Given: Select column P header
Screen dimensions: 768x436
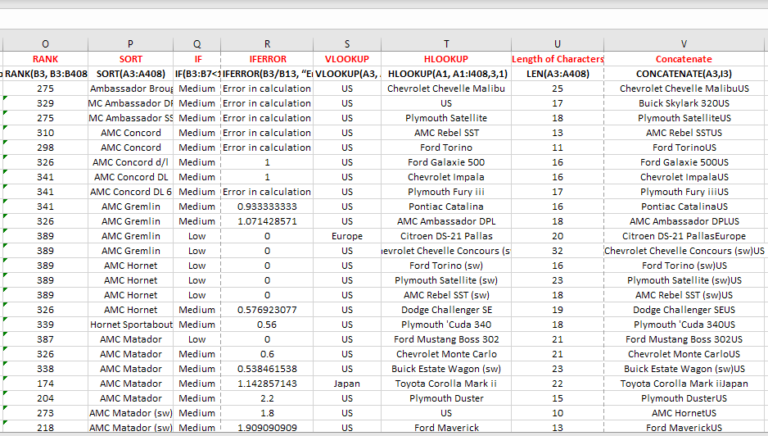Looking at the screenshot, I should click(x=131, y=44).
